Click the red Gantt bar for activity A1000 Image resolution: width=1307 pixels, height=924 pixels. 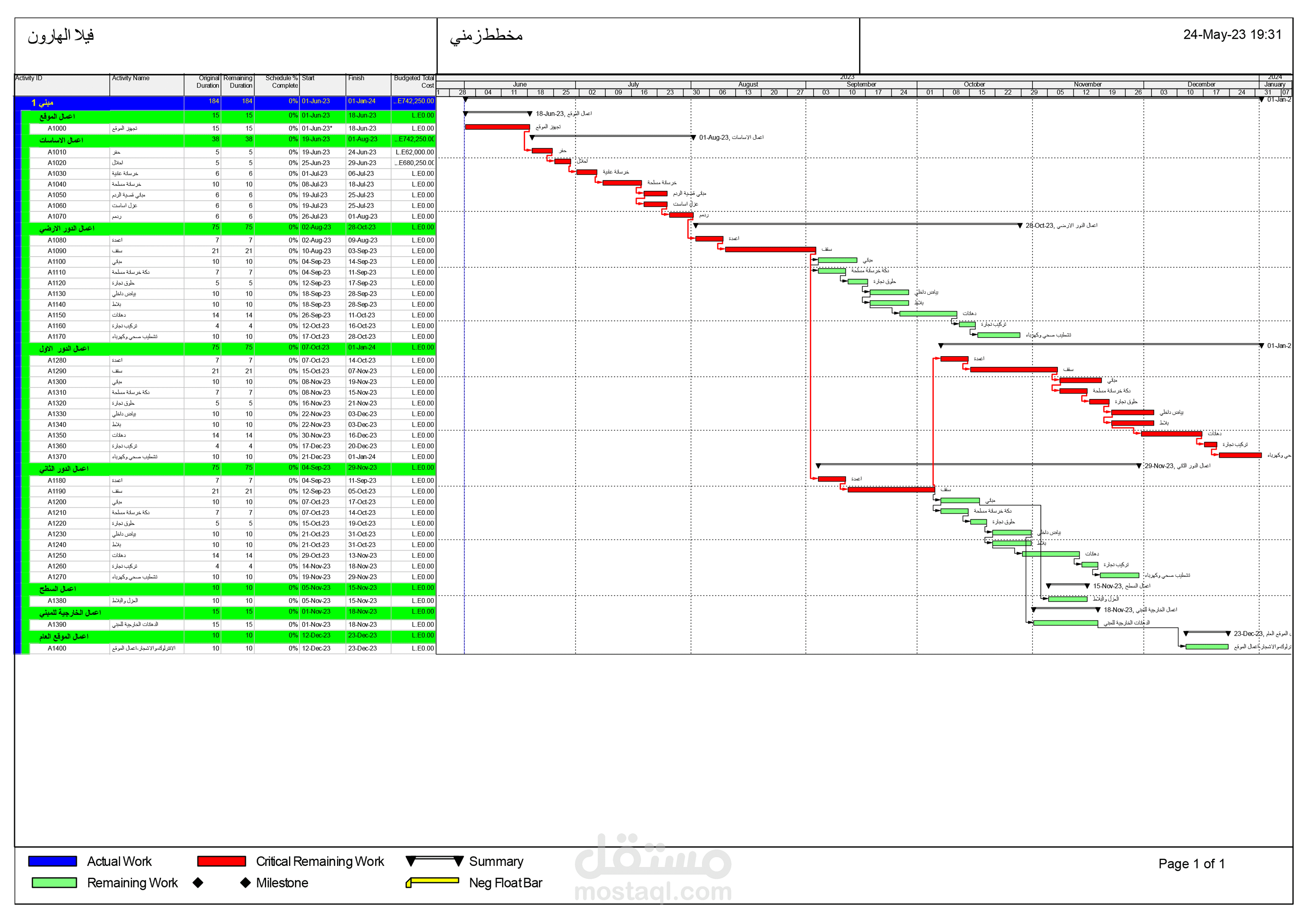click(497, 127)
